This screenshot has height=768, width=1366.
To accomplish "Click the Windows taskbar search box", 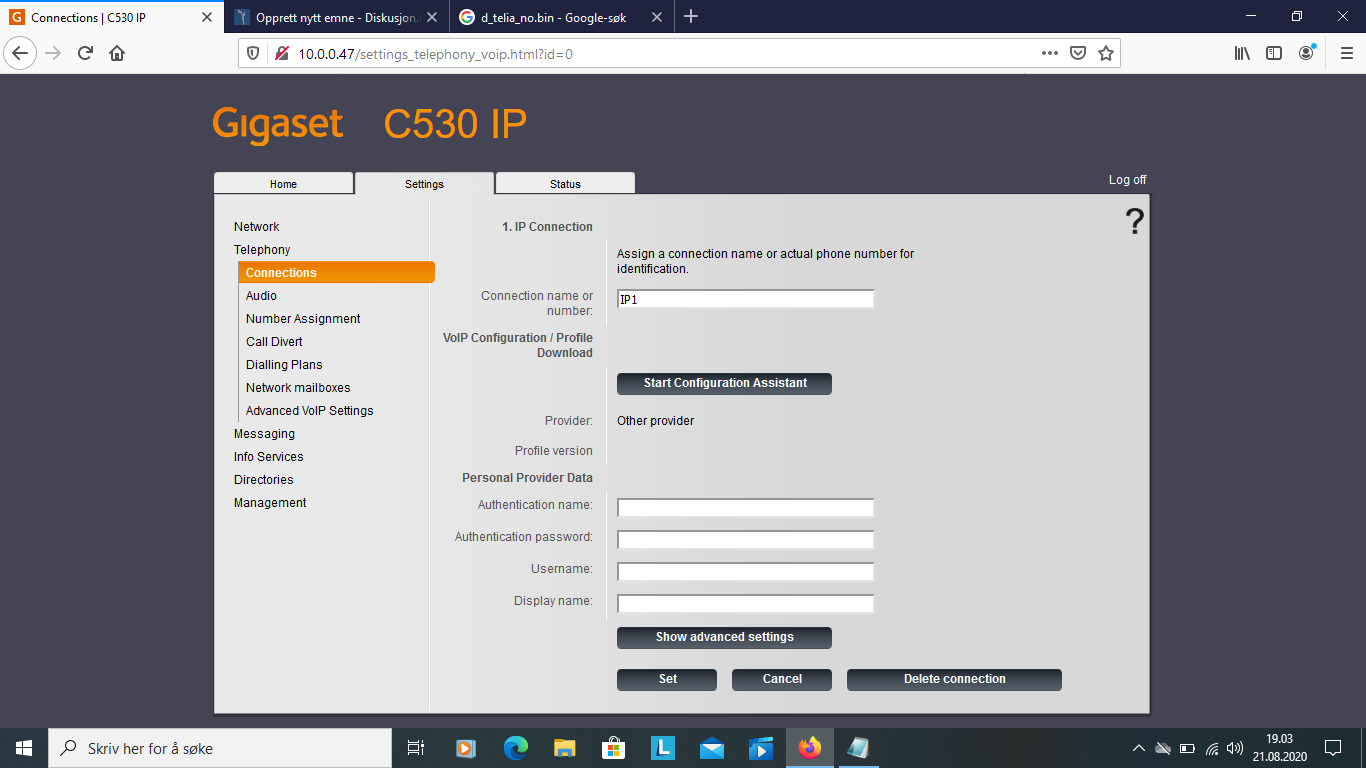I will (x=220, y=748).
